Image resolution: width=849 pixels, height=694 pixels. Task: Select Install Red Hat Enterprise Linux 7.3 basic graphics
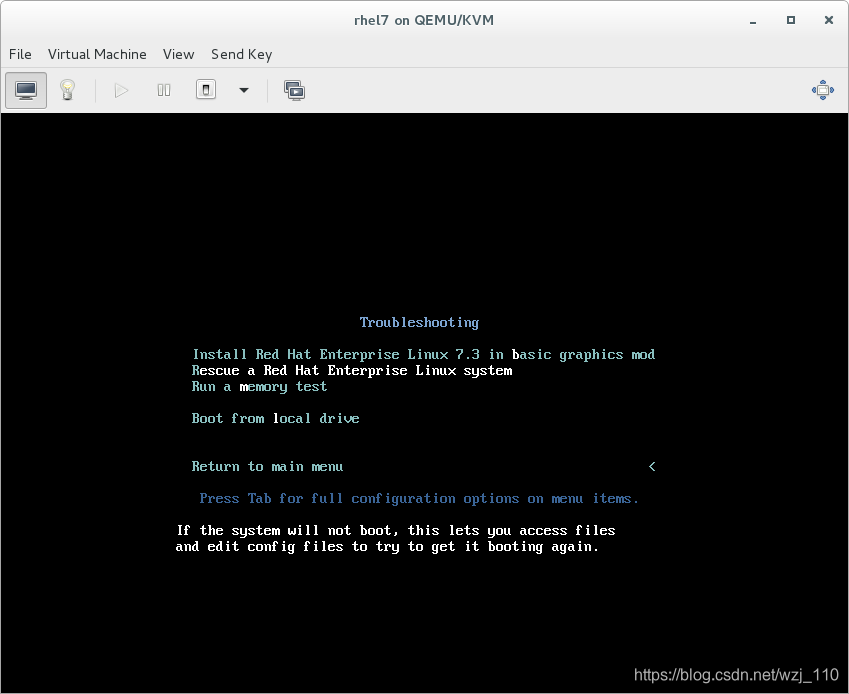pyautogui.click(x=424, y=355)
